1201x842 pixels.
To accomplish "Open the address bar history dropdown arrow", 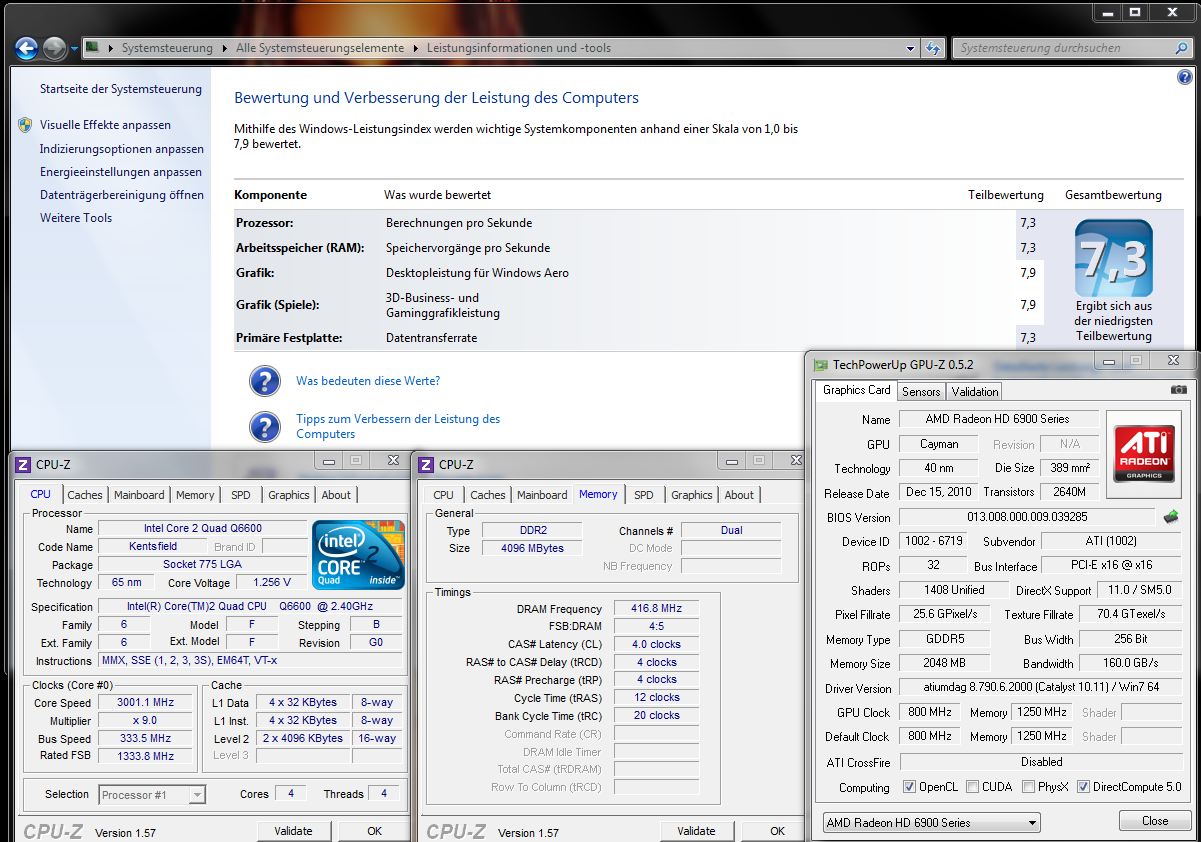I will (x=910, y=48).
